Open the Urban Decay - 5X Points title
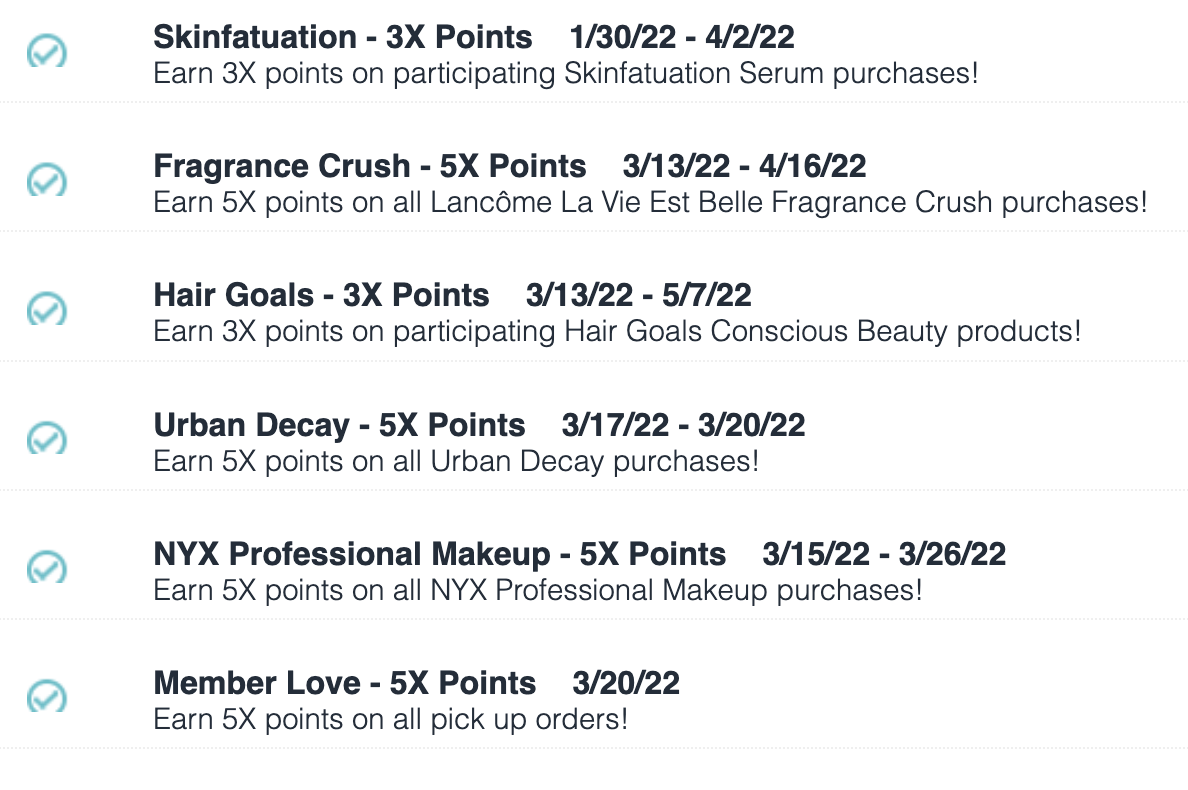1188x790 pixels. pyautogui.click(x=339, y=425)
